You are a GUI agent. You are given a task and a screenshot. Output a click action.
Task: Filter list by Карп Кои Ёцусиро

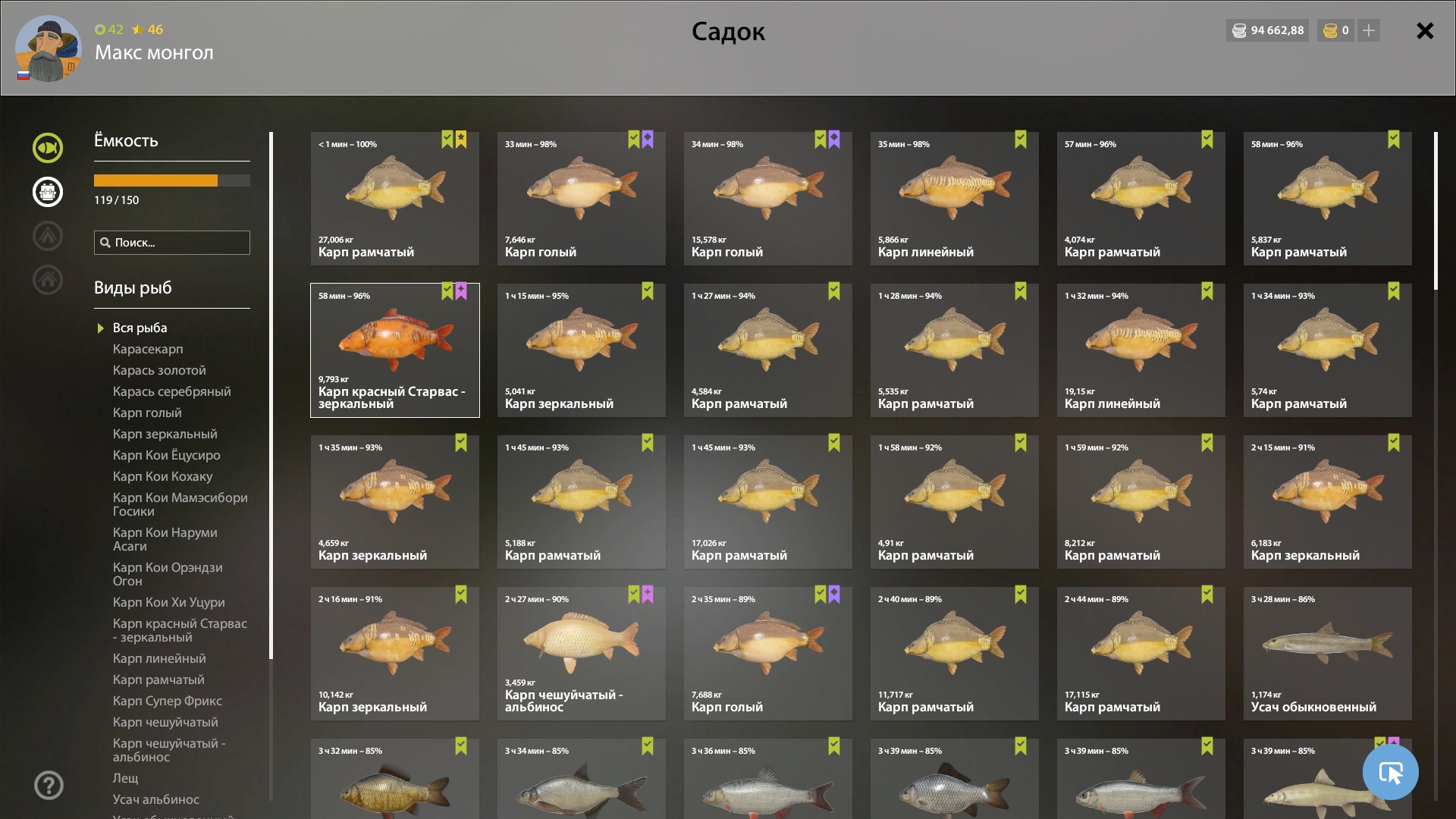point(166,455)
